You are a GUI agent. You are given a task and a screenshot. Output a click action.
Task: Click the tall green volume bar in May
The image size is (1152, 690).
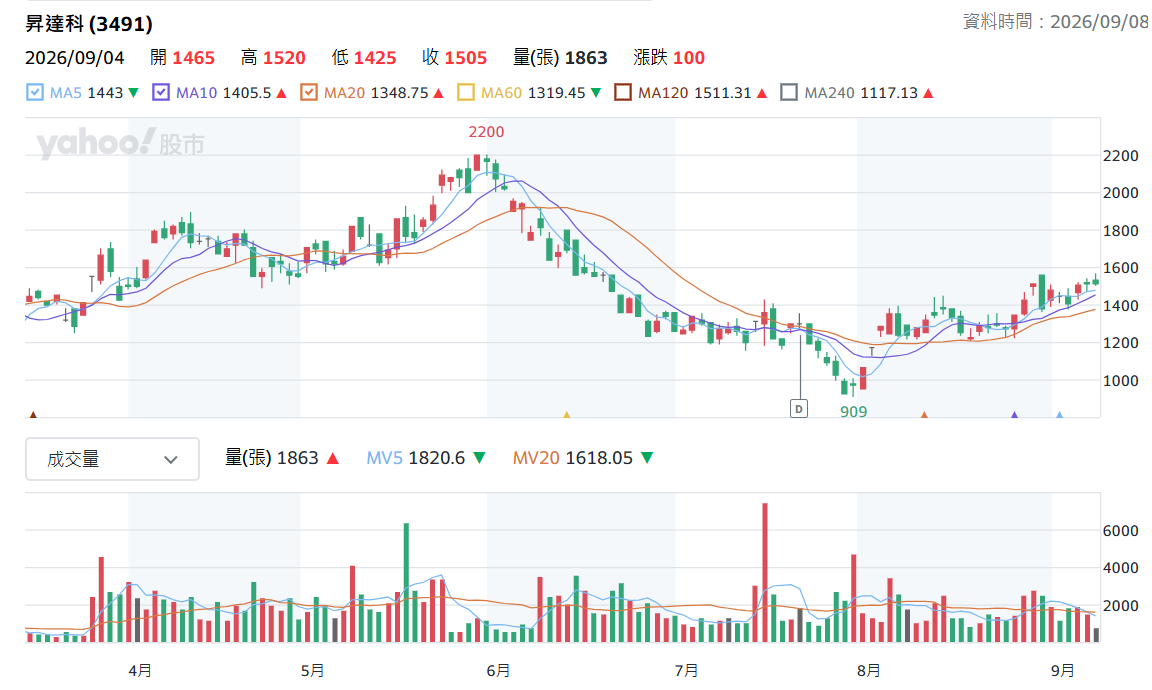point(406,583)
